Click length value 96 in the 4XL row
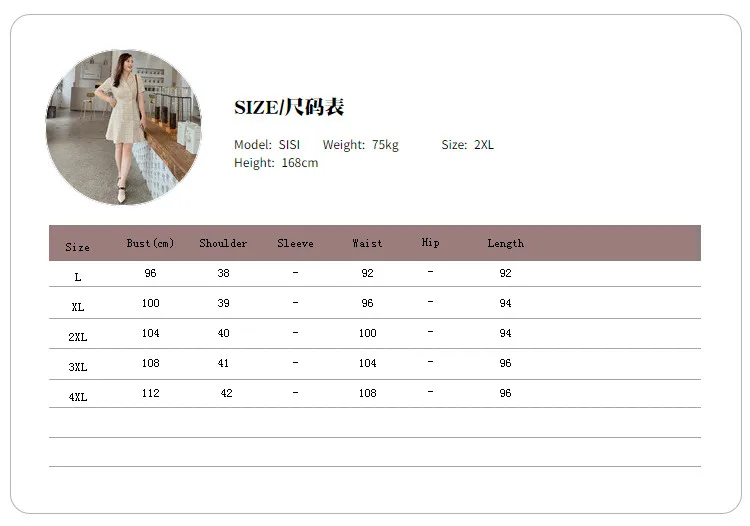750x526 pixels. click(506, 393)
